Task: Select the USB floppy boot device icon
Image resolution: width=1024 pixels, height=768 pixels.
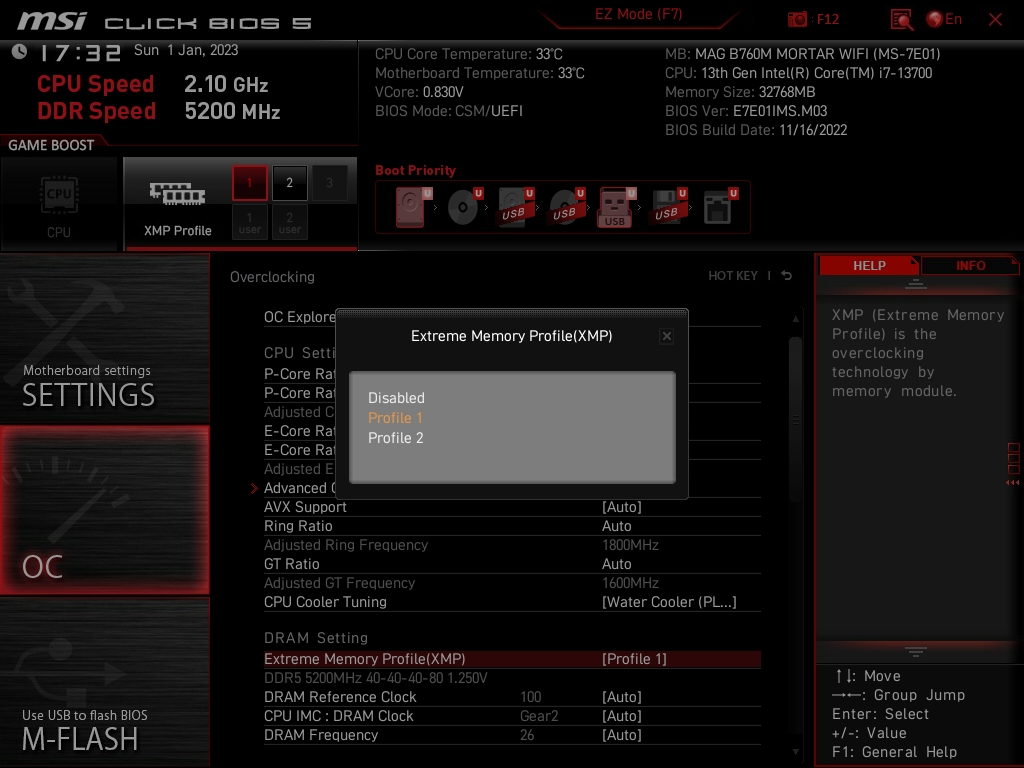Action: 668,206
